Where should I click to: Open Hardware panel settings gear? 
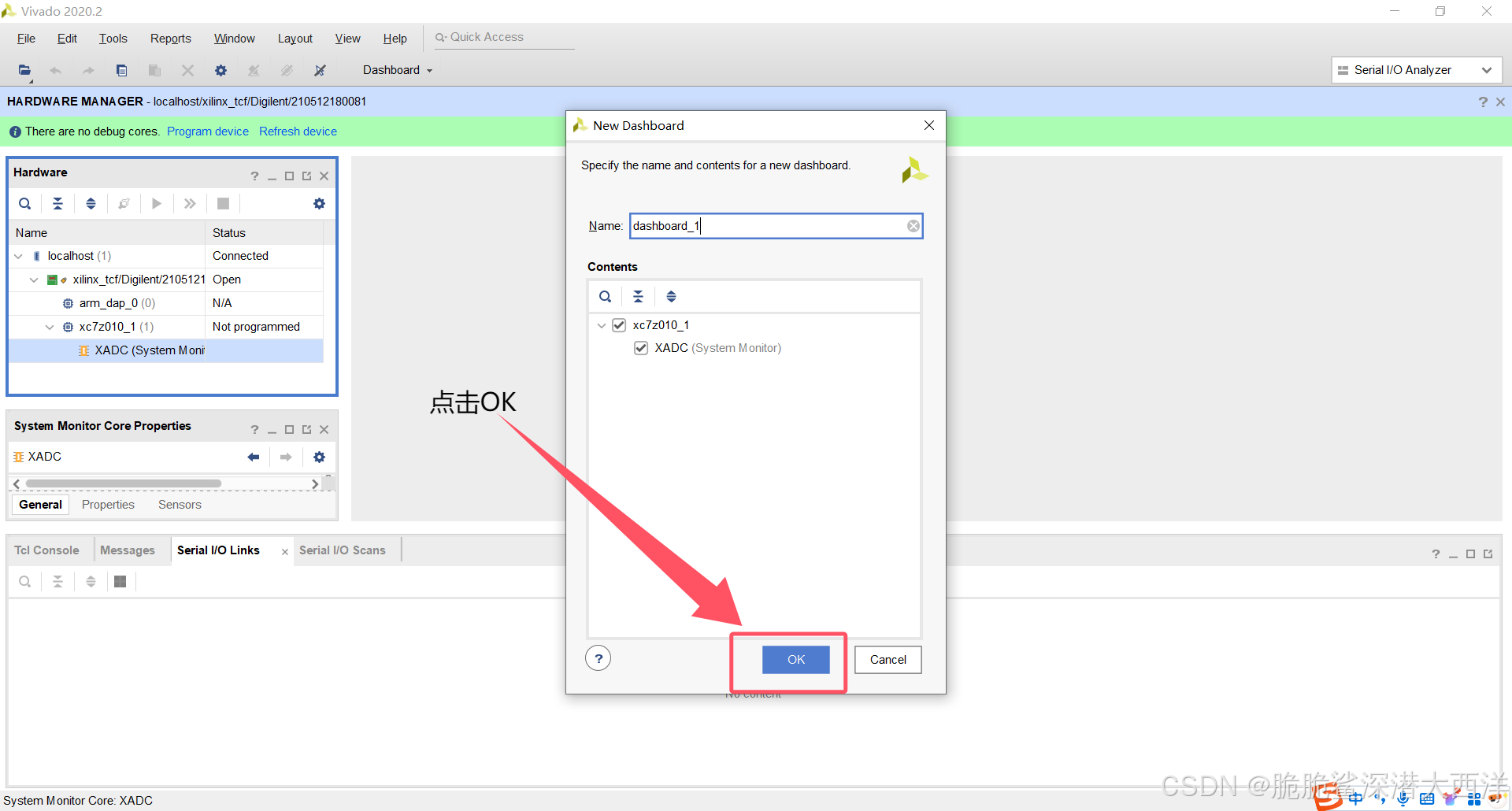[319, 203]
